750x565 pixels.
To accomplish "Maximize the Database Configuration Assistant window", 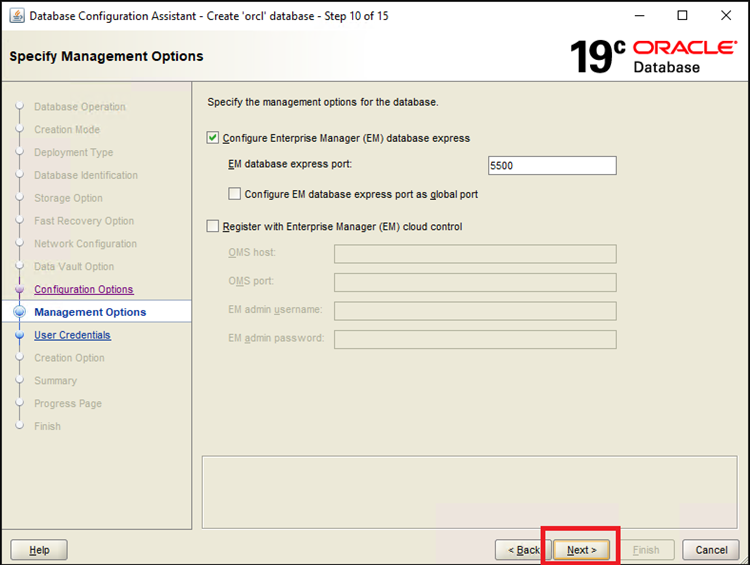I will pos(683,16).
